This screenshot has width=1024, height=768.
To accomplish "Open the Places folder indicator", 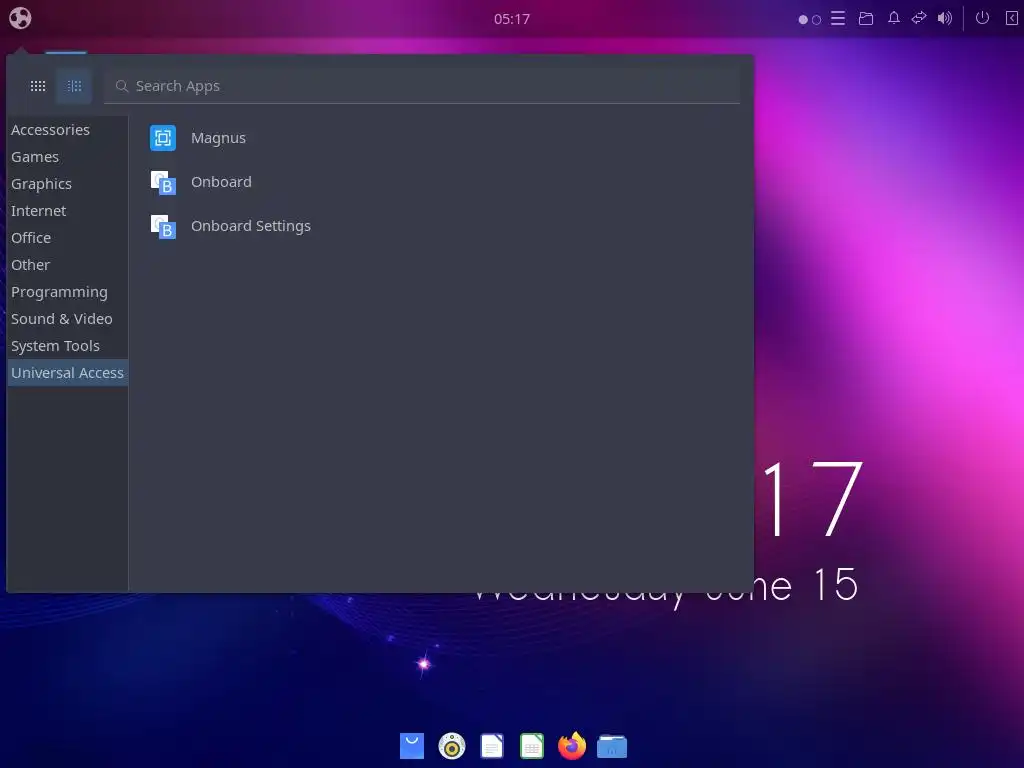I will click(866, 18).
